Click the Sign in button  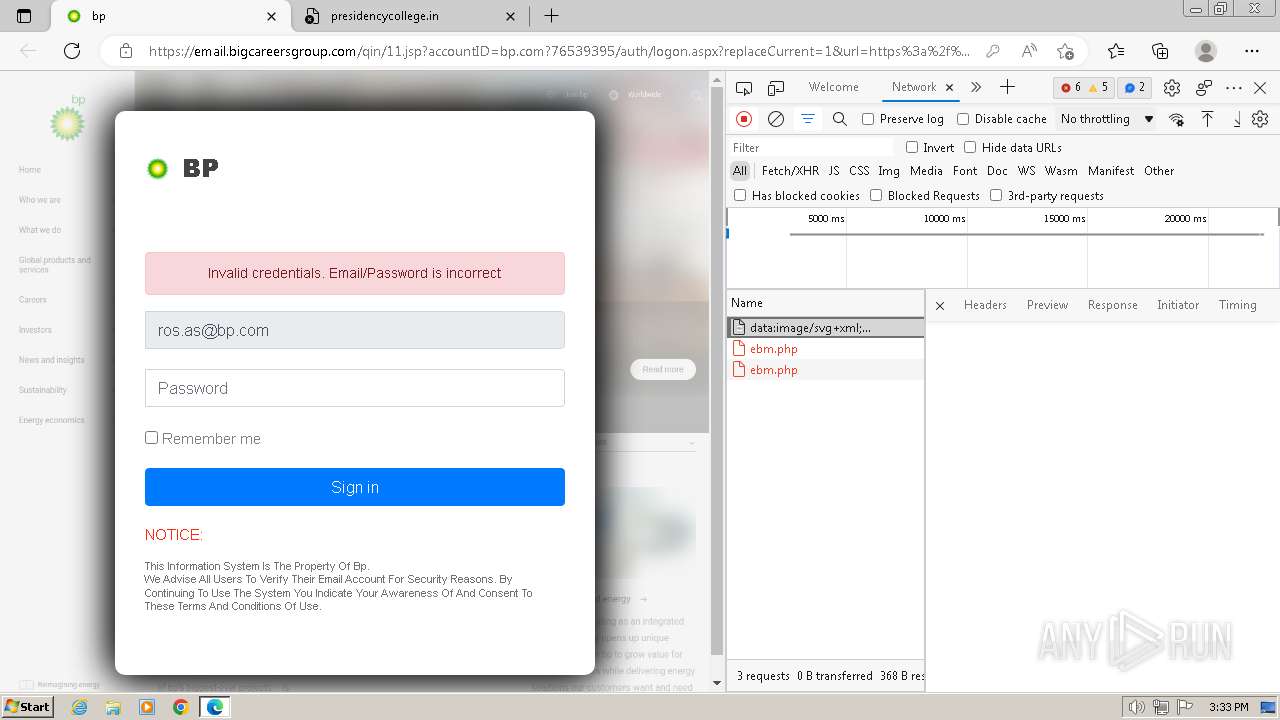355,487
